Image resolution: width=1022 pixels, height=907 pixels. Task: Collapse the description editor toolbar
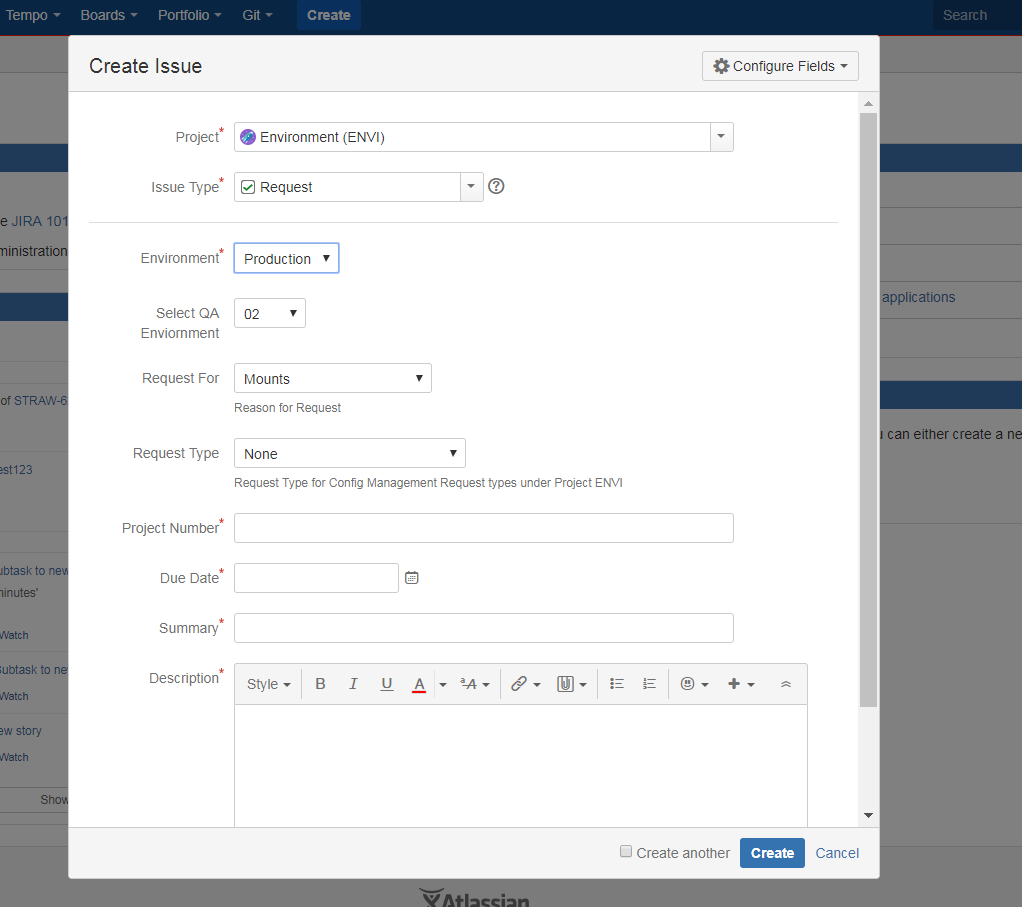click(786, 684)
